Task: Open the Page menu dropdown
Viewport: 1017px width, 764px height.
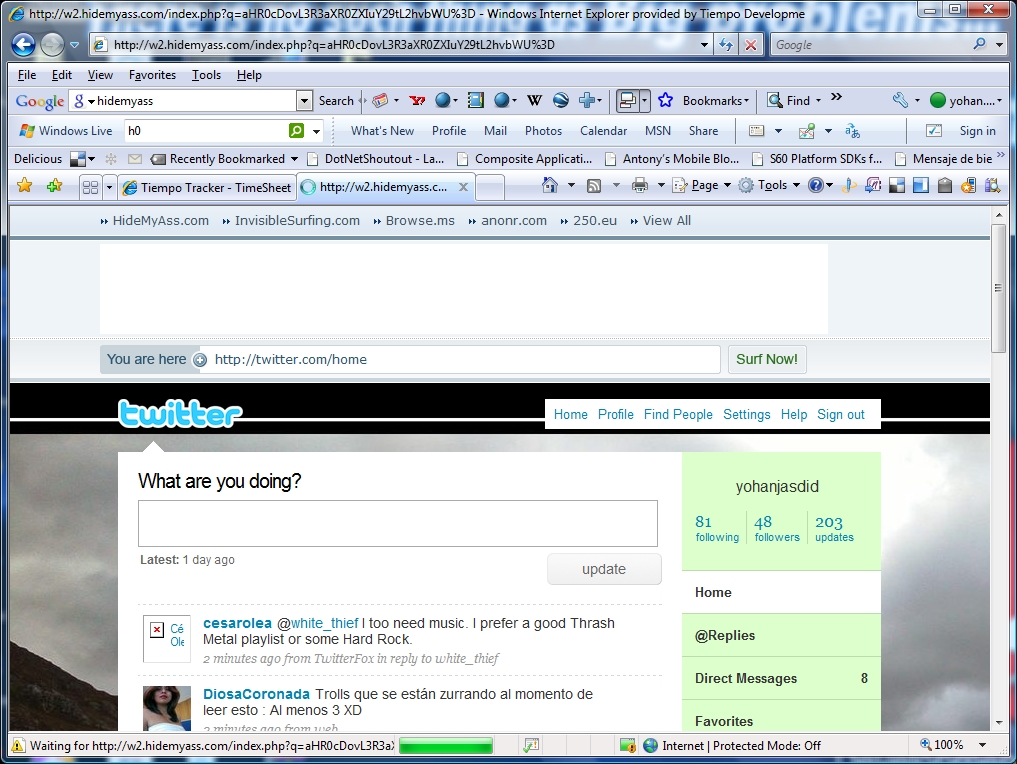Action: pos(702,185)
